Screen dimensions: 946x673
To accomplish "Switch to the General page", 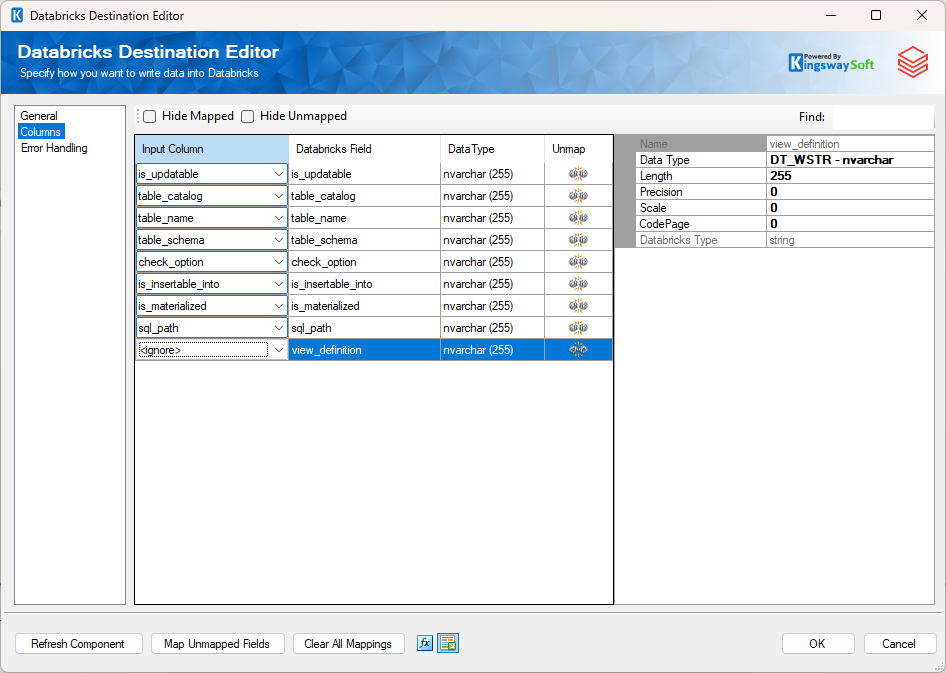I will [39, 116].
